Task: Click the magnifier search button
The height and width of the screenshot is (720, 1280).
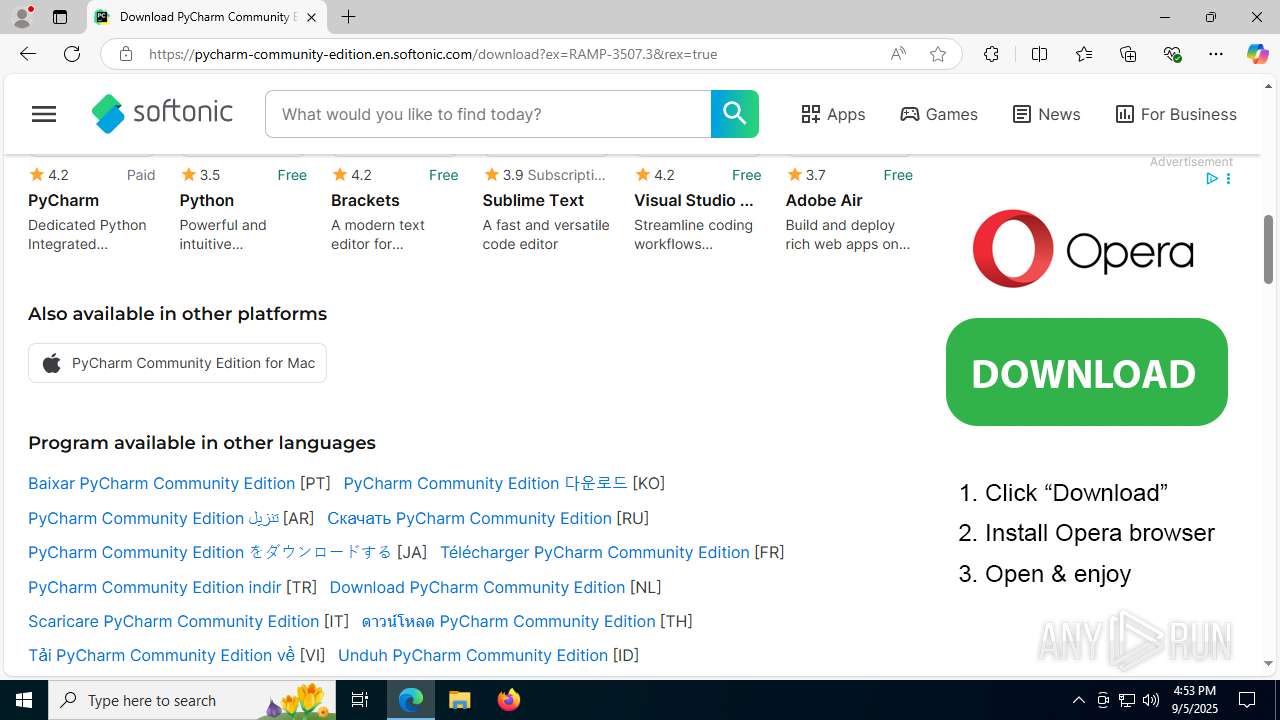Action: click(x=734, y=114)
